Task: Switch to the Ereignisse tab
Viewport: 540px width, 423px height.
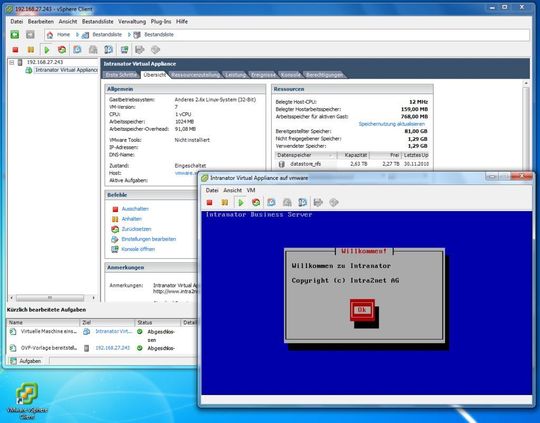Action: pos(263,75)
